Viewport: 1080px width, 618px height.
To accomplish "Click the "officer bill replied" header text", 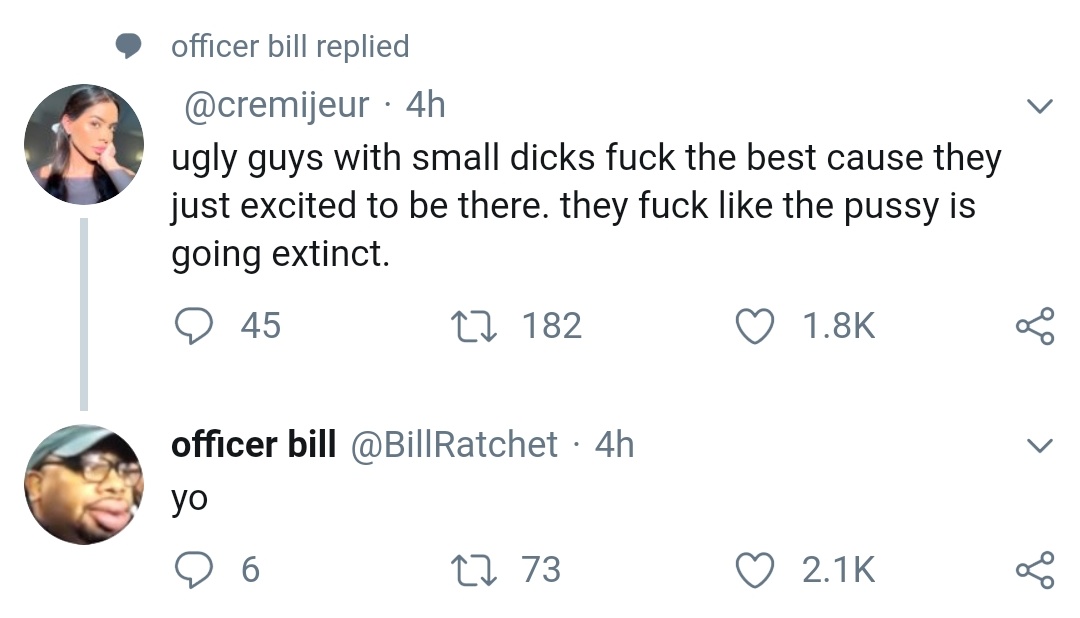I will pyautogui.click(x=290, y=46).
